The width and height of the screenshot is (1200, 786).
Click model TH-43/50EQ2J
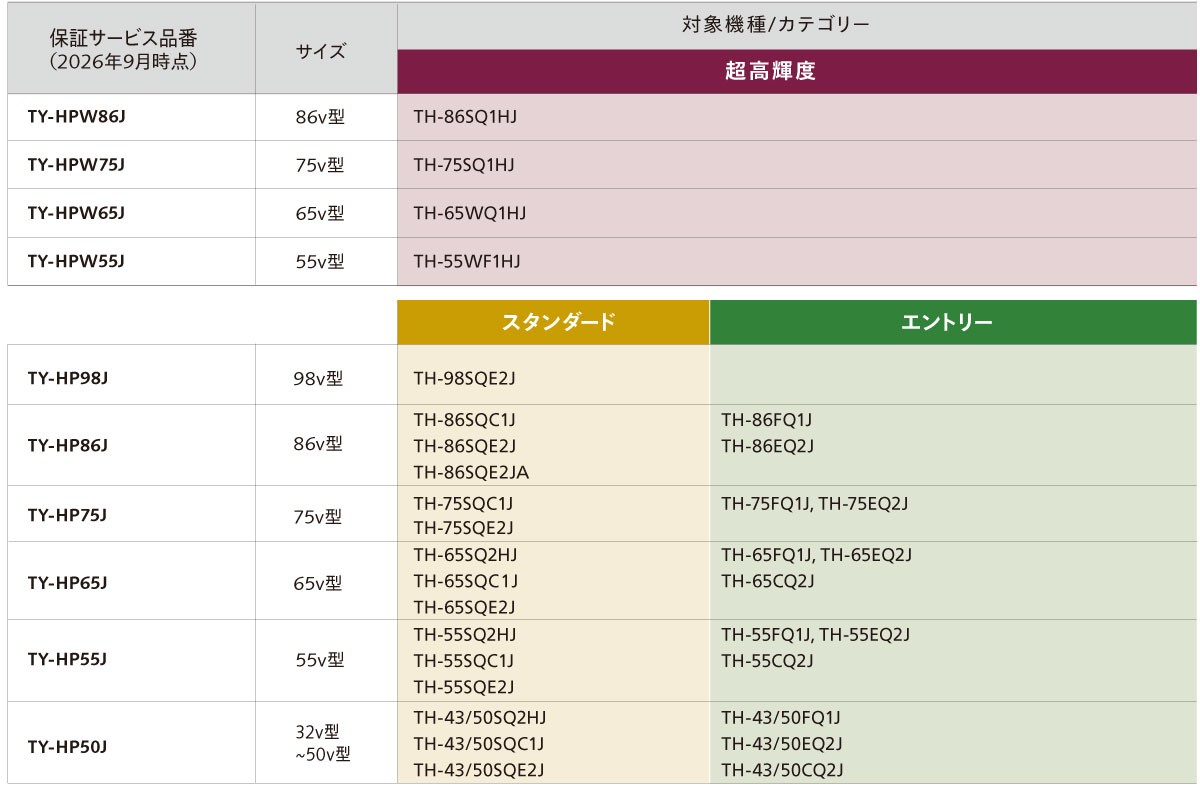tap(782, 744)
